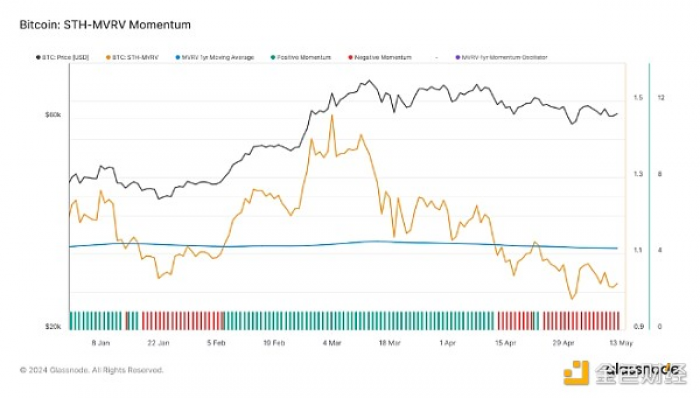Click the blue dot beside Moving Average

pyautogui.click(x=178, y=58)
